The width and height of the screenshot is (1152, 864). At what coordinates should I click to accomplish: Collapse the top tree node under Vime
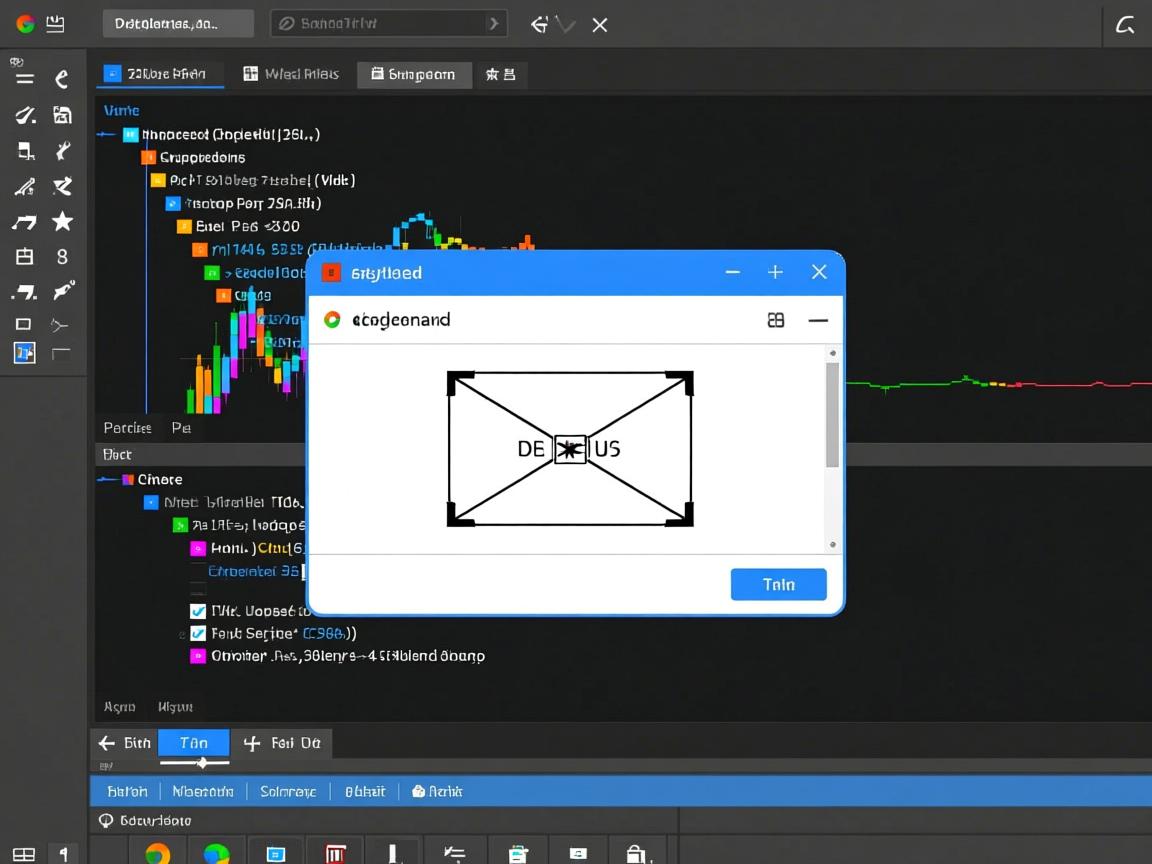(106, 134)
